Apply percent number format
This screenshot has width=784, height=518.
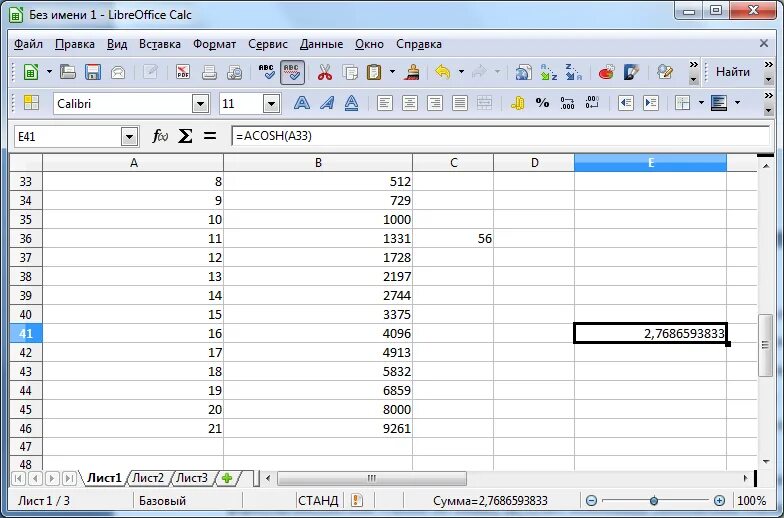pos(542,103)
